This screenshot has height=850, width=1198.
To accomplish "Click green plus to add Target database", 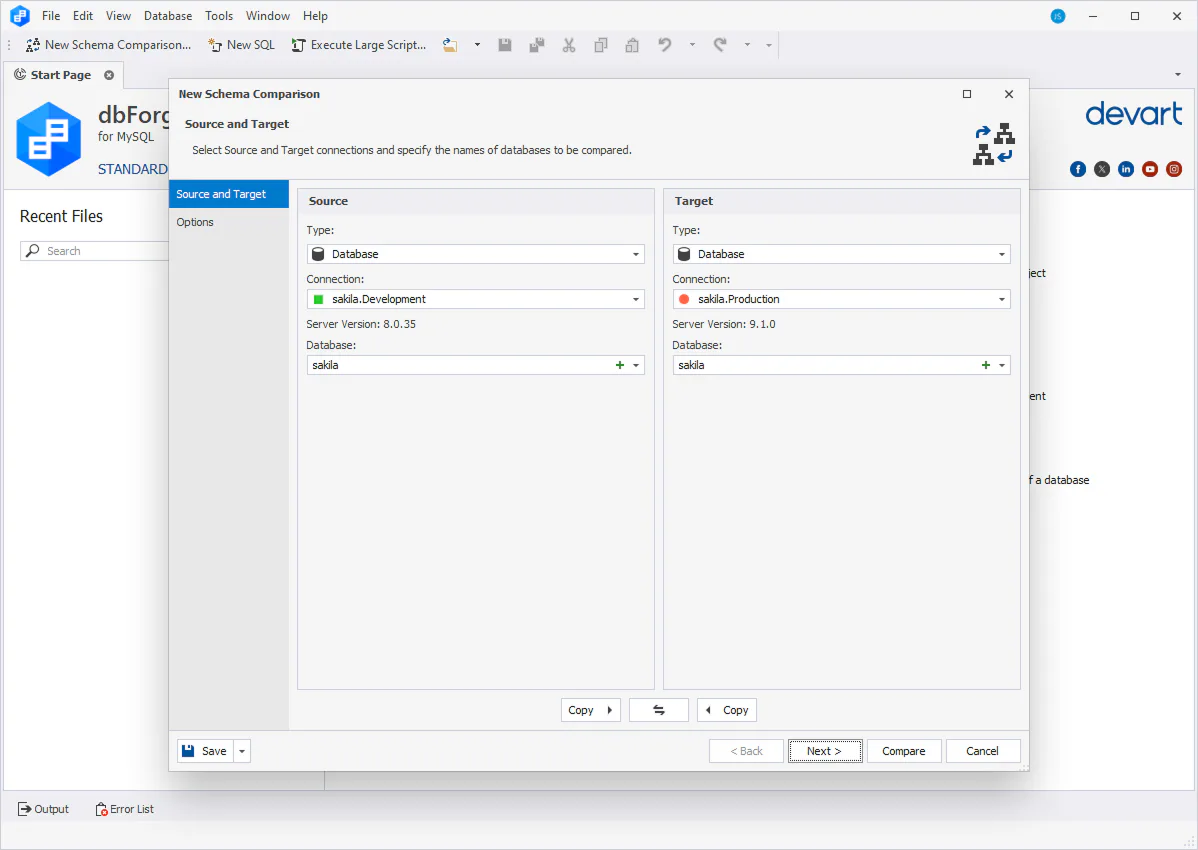I will click(986, 365).
